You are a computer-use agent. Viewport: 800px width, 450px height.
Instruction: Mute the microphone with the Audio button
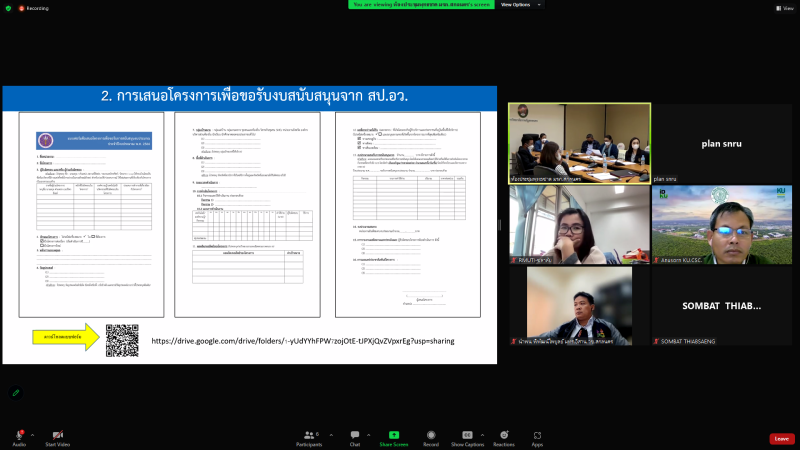(x=18, y=436)
